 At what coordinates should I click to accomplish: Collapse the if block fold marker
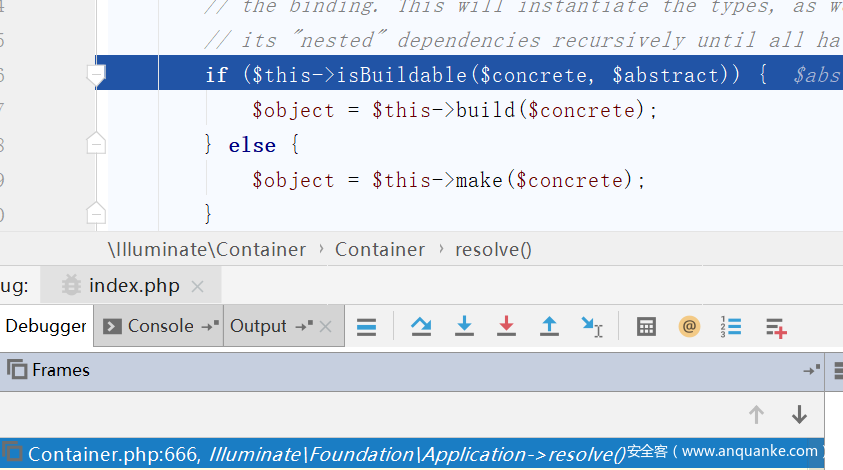pos(96,75)
